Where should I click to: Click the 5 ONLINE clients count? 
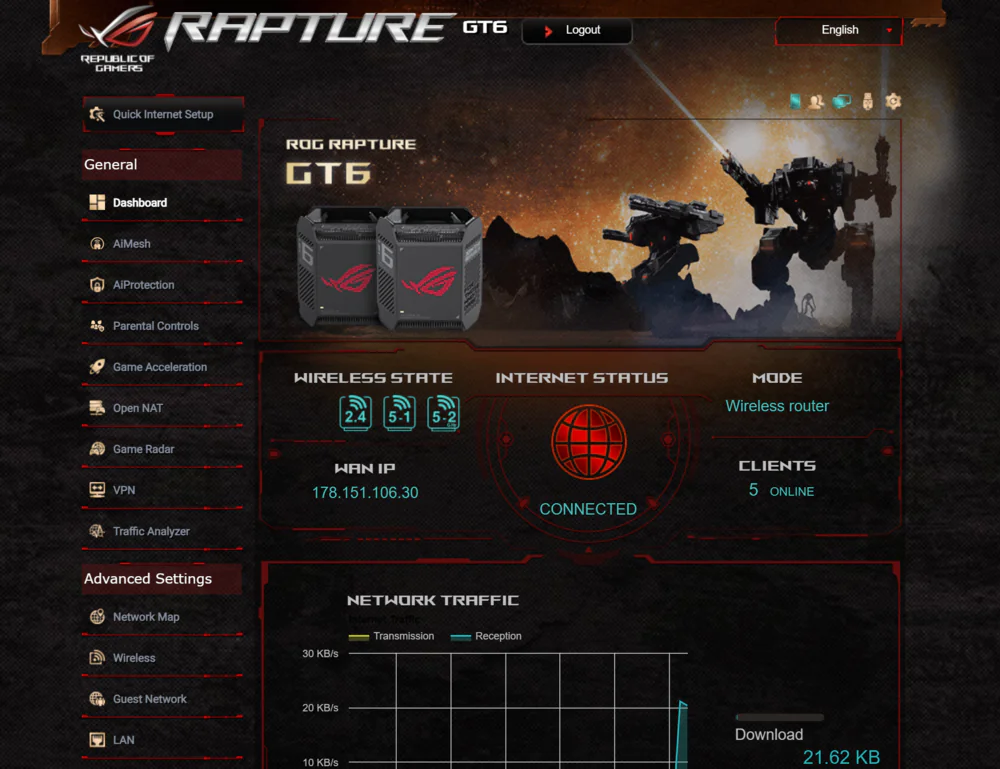click(x=781, y=490)
